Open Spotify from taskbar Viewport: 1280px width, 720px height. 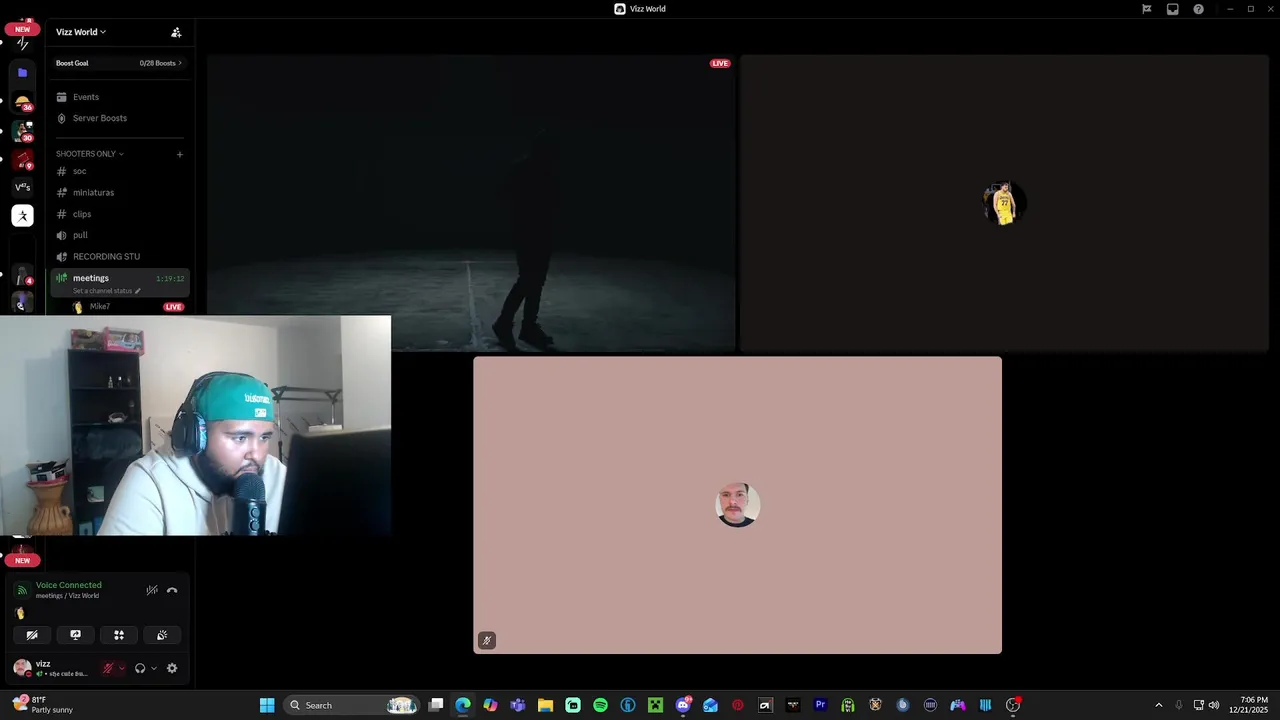pos(600,705)
